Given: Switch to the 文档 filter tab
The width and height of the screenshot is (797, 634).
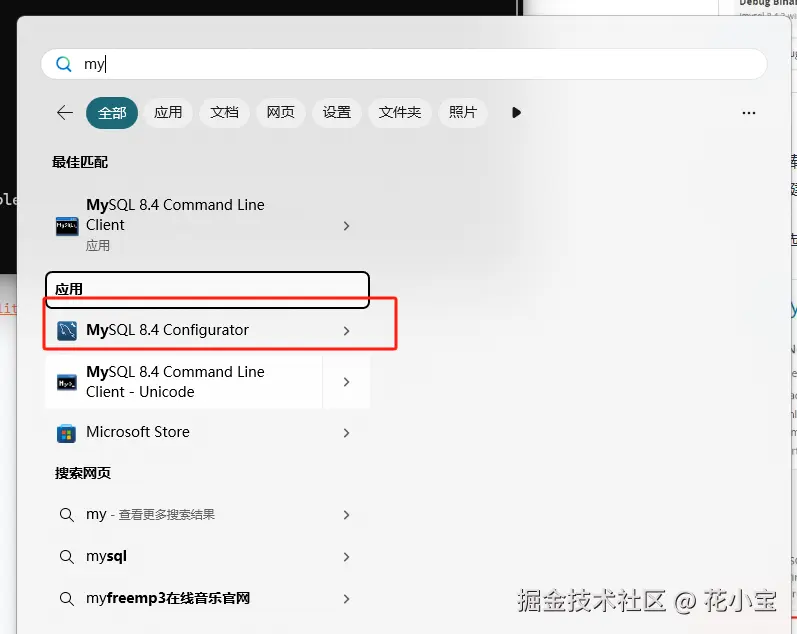Looking at the screenshot, I should (224, 112).
